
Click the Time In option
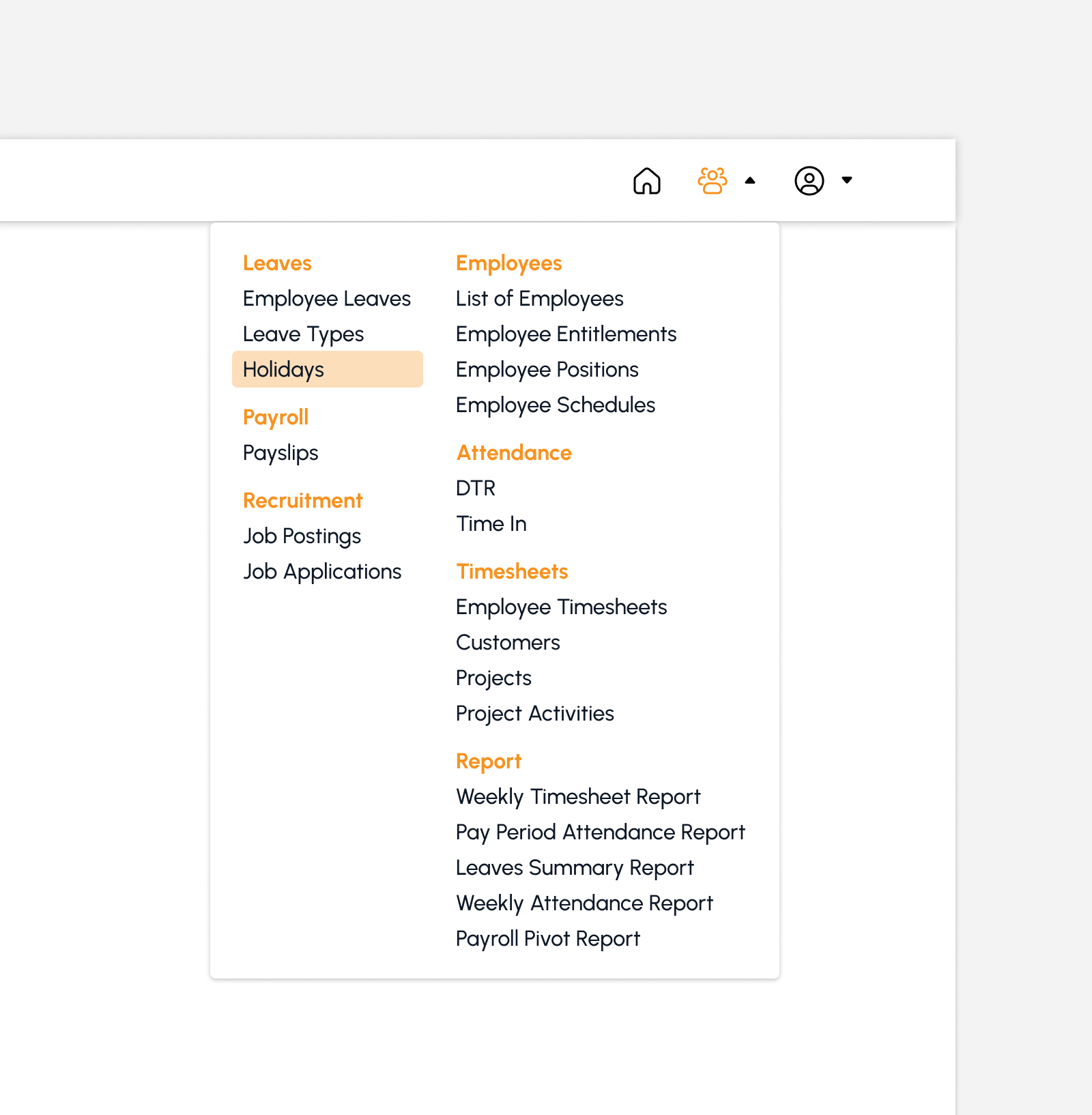[491, 523]
